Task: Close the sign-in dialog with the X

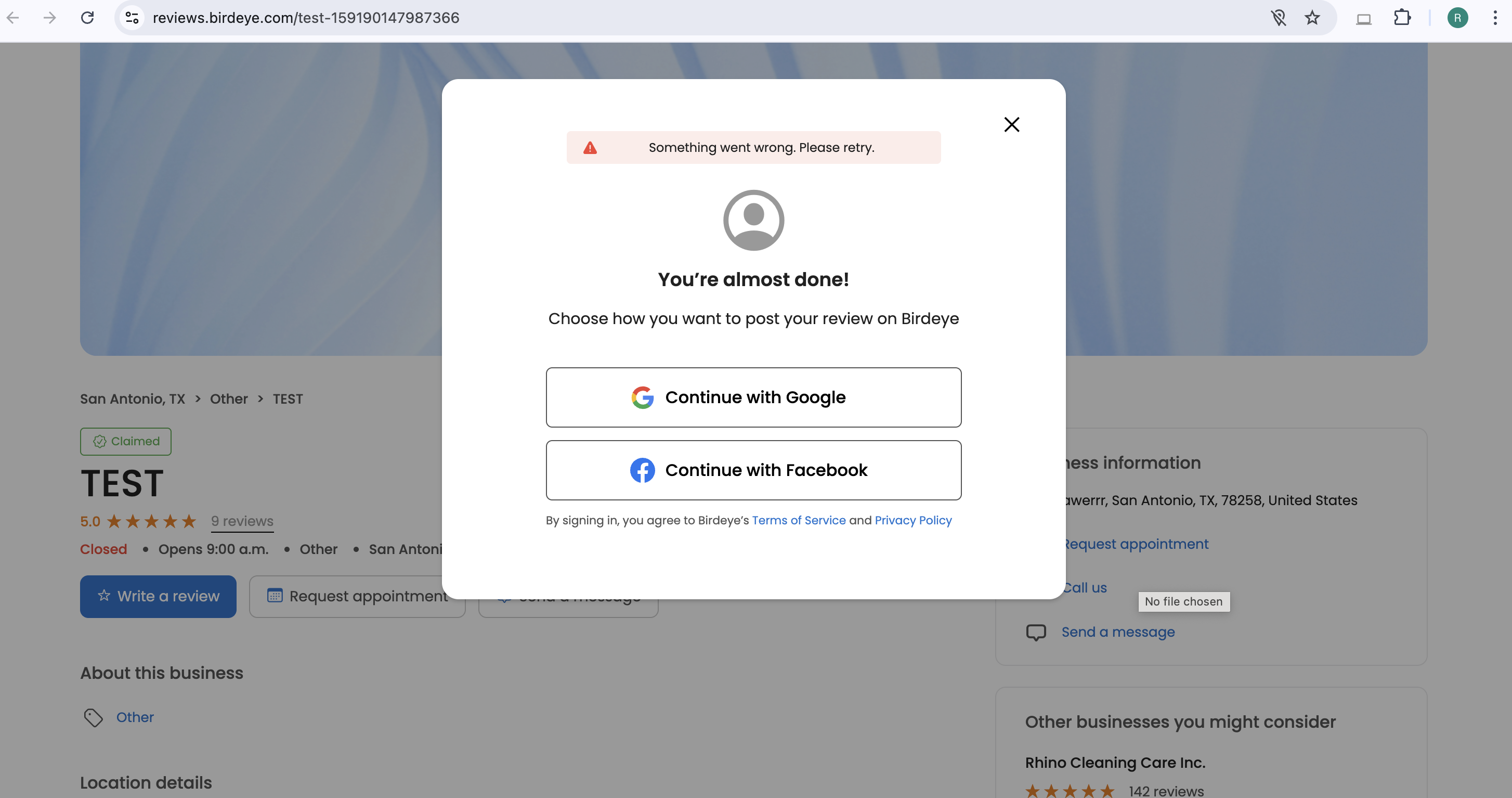Action: click(x=1011, y=124)
